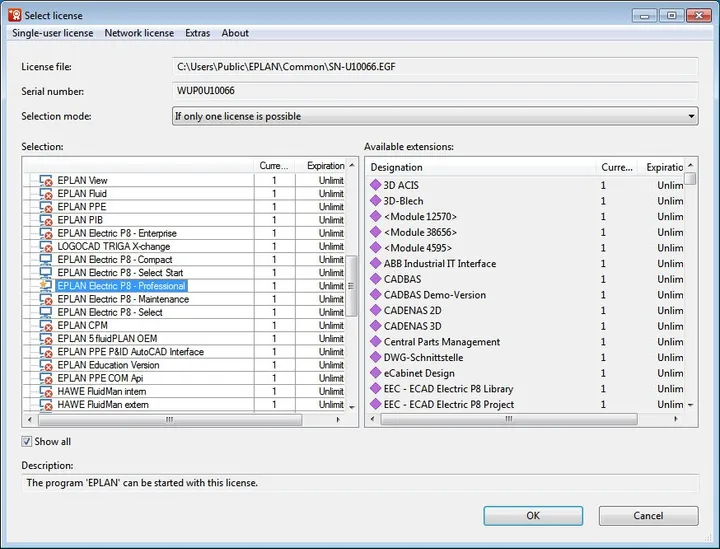Click the Select license window title icon
Viewport: 720px width, 549px height.
(x=15, y=15)
